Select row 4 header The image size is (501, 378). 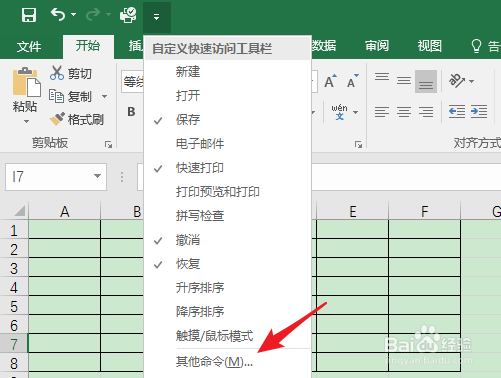click(14, 287)
